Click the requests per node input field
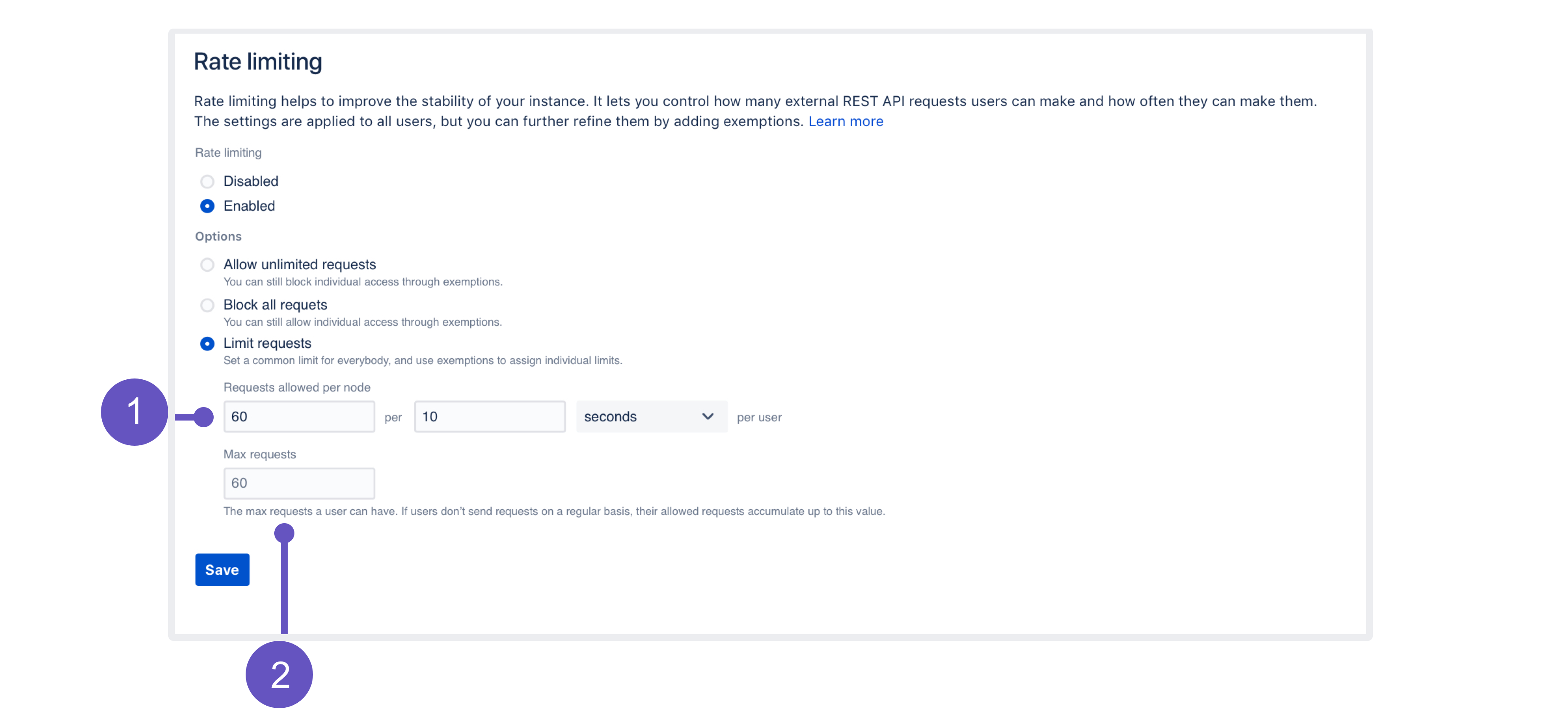The height and width of the screenshot is (725, 1568). tap(300, 416)
